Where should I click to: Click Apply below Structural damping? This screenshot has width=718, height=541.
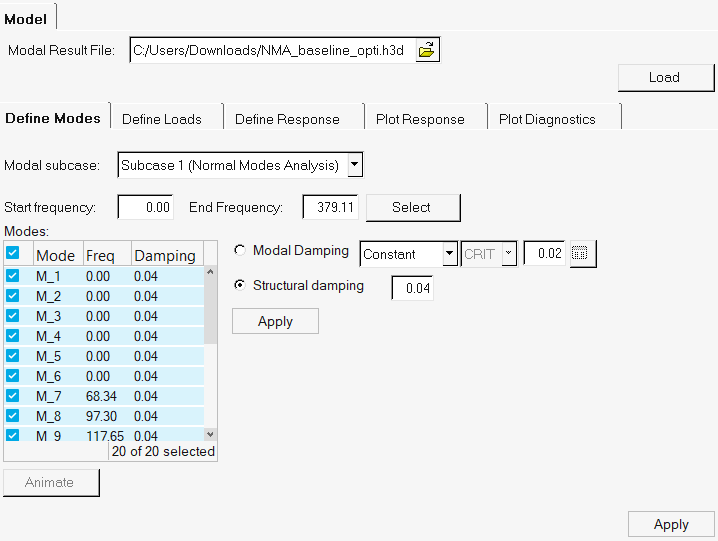coord(275,321)
